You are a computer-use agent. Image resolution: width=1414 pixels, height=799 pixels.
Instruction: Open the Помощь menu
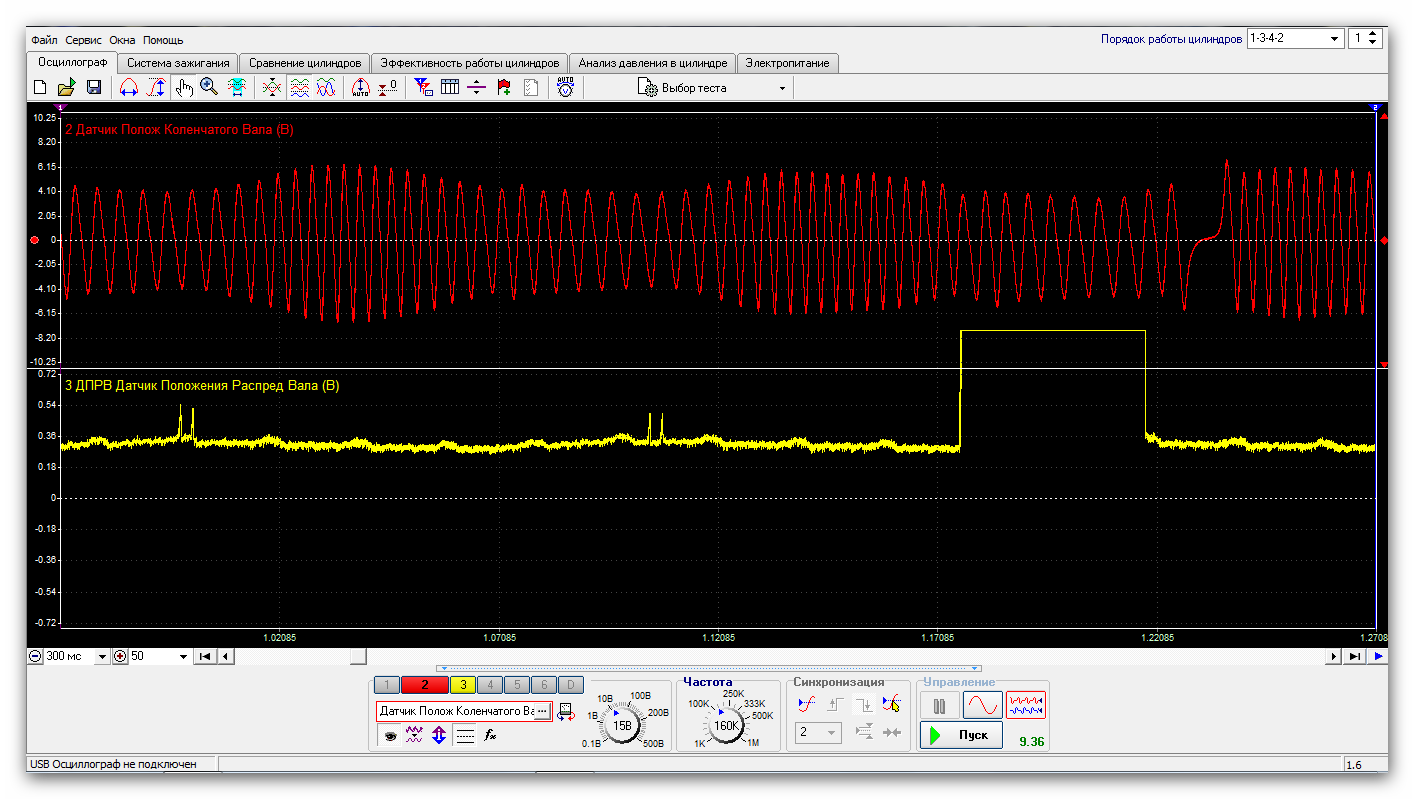tap(163, 40)
